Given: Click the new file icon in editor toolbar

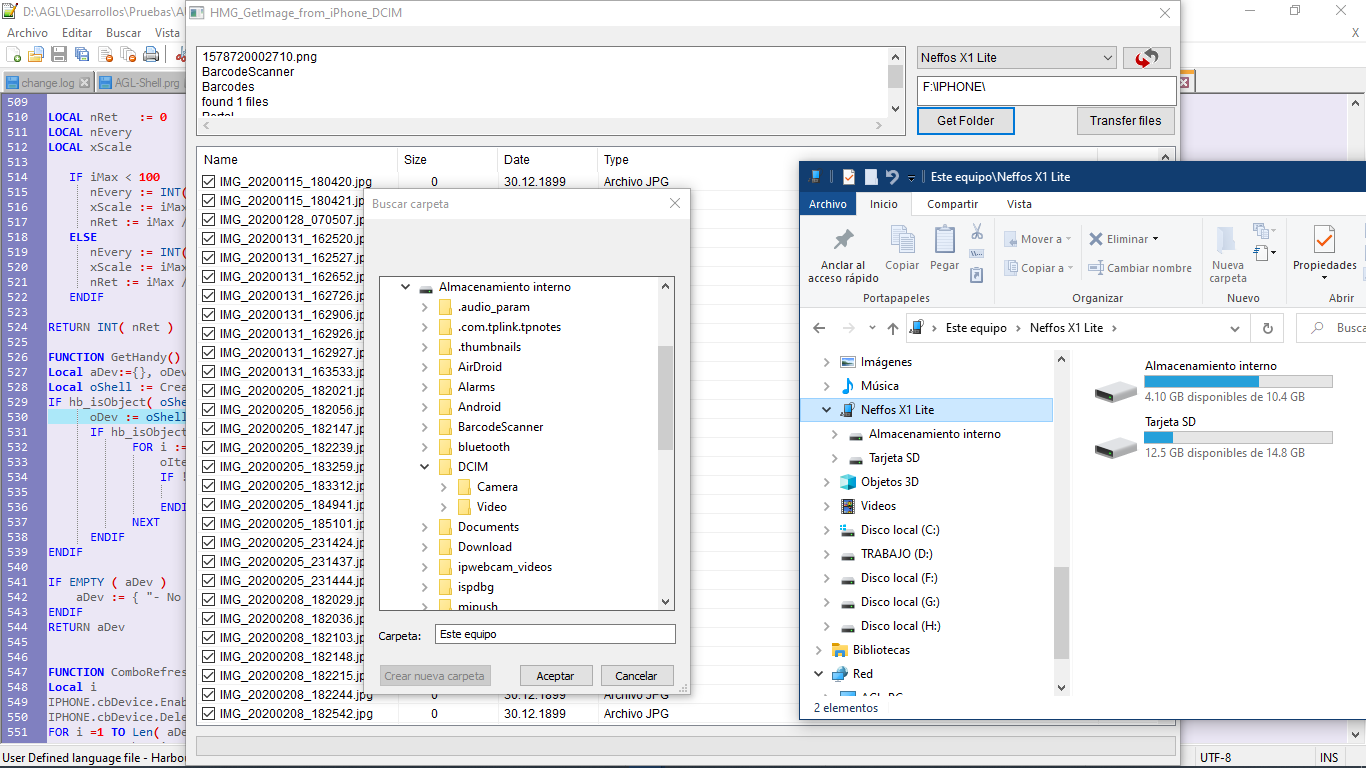Looking at the screenshot, I should coord(13,54).
